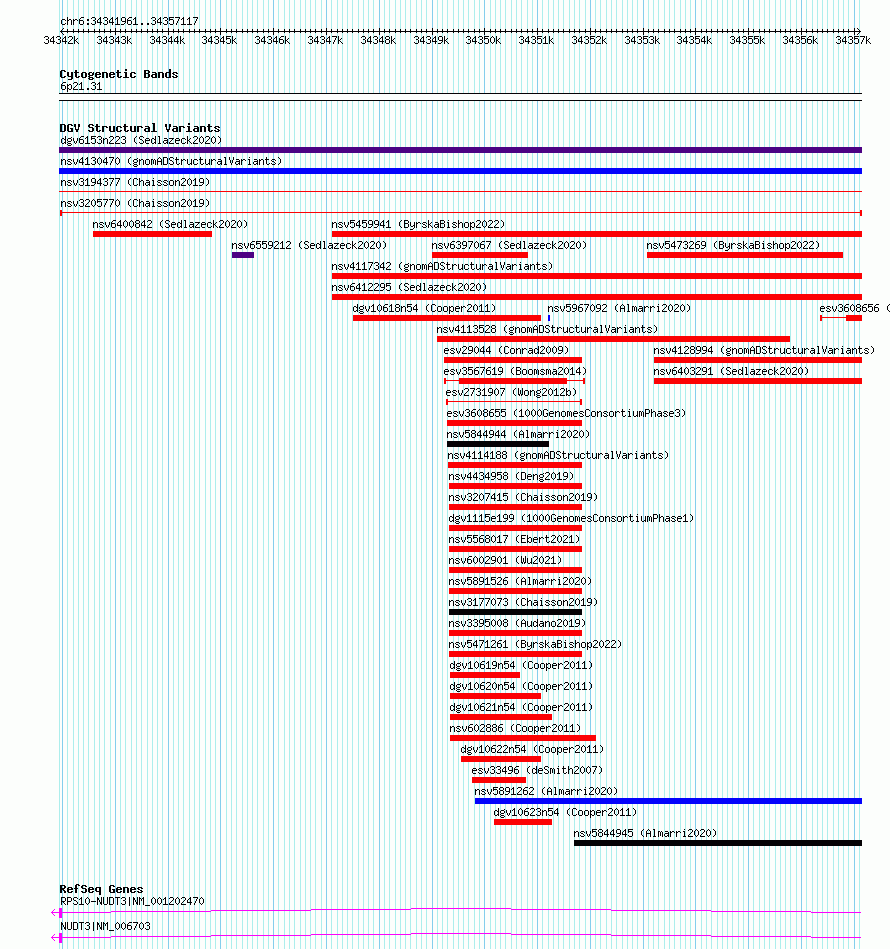Click the nsv4130470 gnomAD blue variant bar

(460, 171)
